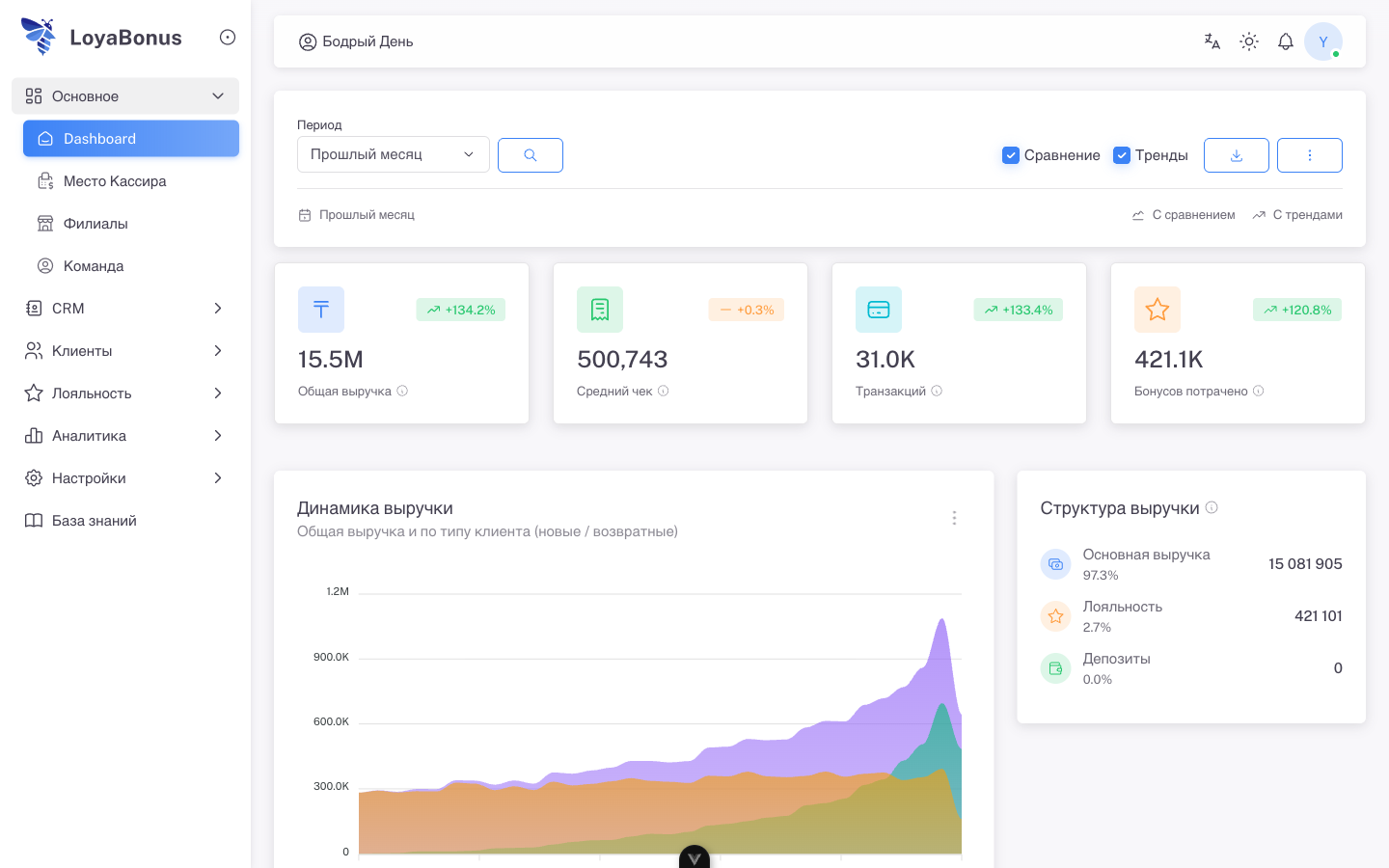This screenshot has width=1389, height=868.
Task: Click the Общая выручка stat card
Action: pyautogui.click(x=401, y=343)
